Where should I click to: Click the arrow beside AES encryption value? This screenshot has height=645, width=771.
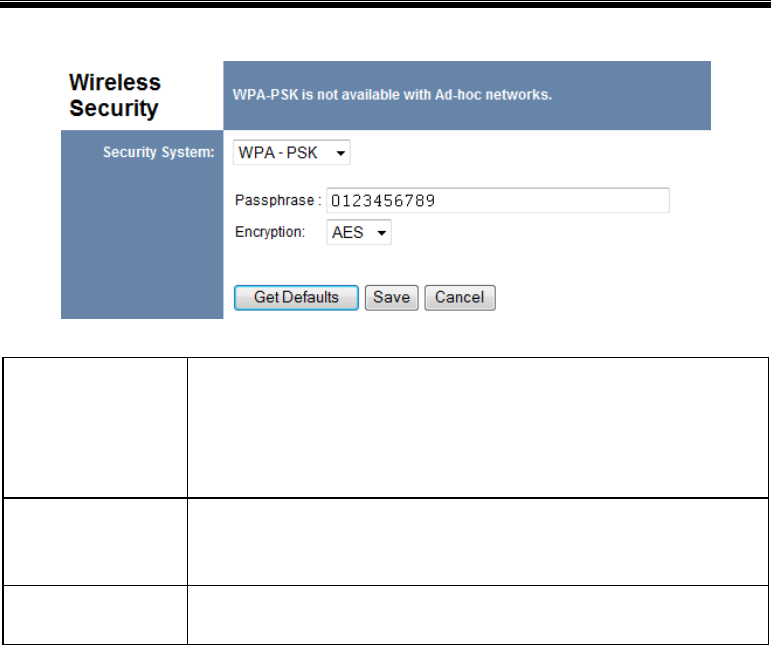[382, 233]
